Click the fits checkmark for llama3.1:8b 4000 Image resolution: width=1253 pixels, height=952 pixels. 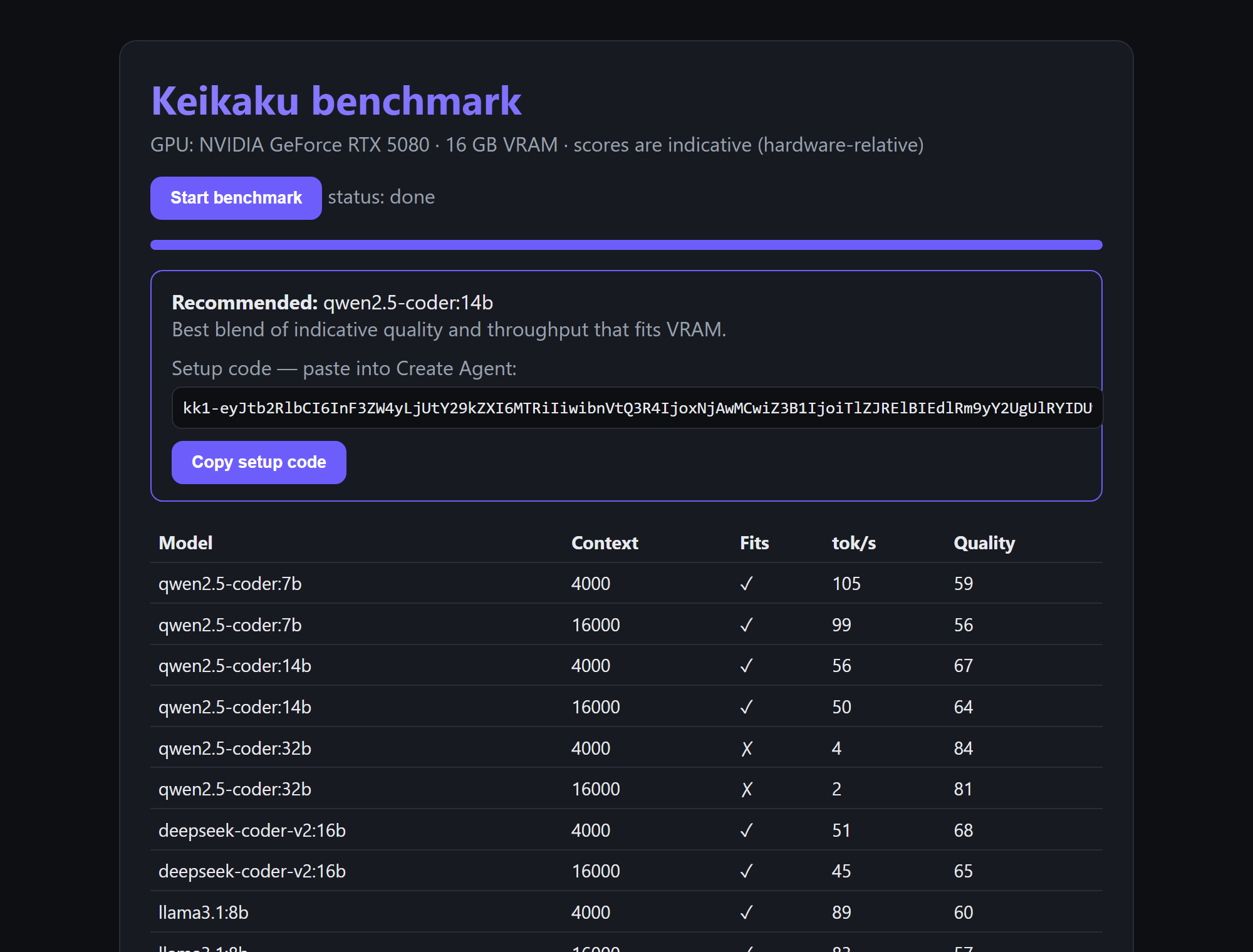click(x=746, y=913)
